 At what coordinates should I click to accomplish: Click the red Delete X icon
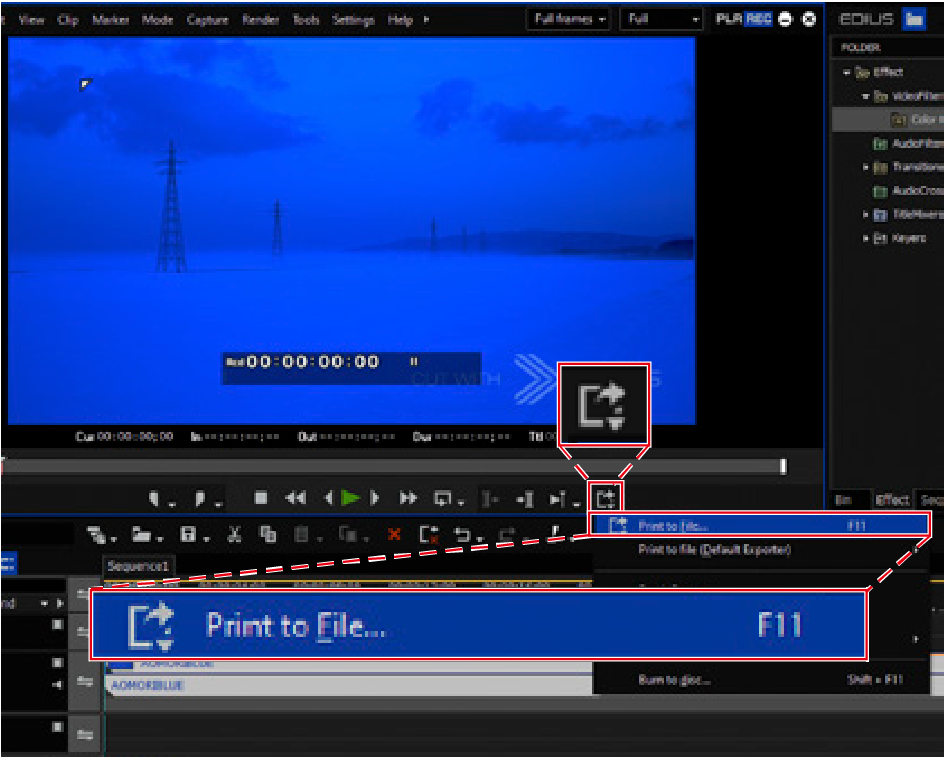[394, 534]
